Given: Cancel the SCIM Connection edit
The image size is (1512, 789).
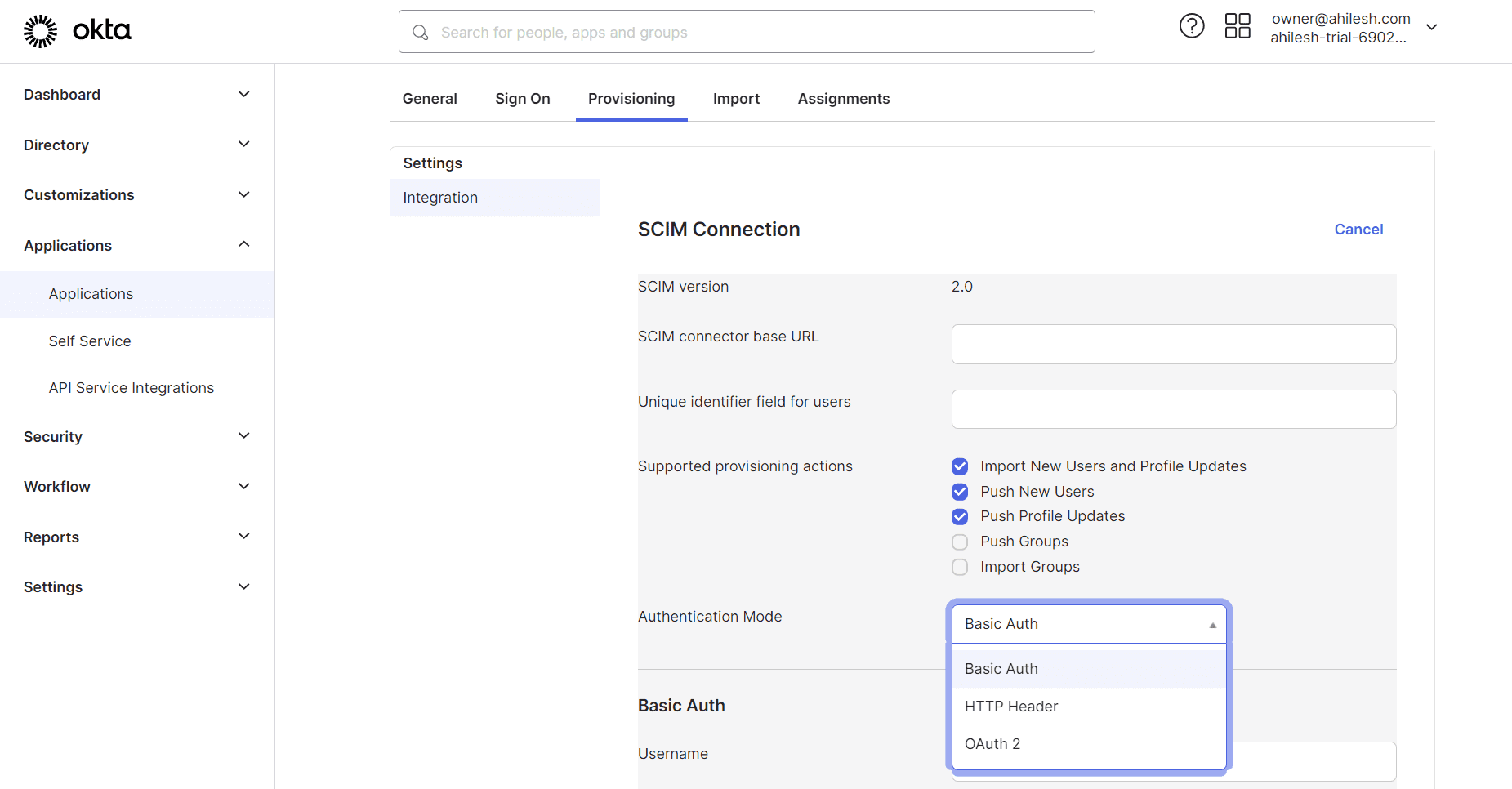Looking at the screenshot, I should tap(1358, 230).
